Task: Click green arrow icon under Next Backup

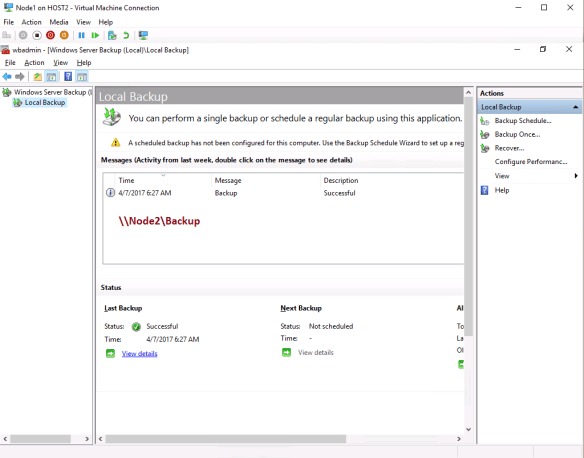Action: coord(286,352)
